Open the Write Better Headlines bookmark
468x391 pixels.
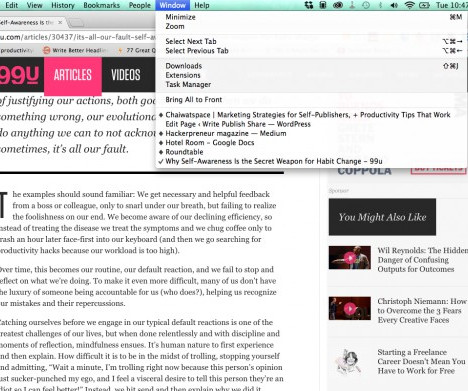click(76, 50)
